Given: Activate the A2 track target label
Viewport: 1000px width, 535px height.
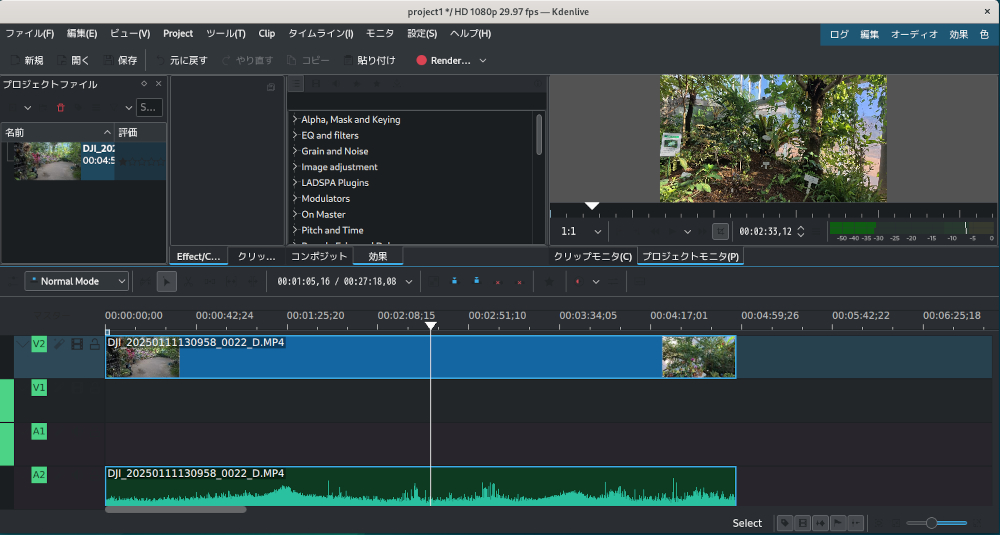Looking at the screenshot, I should click(x=39, y=475).
